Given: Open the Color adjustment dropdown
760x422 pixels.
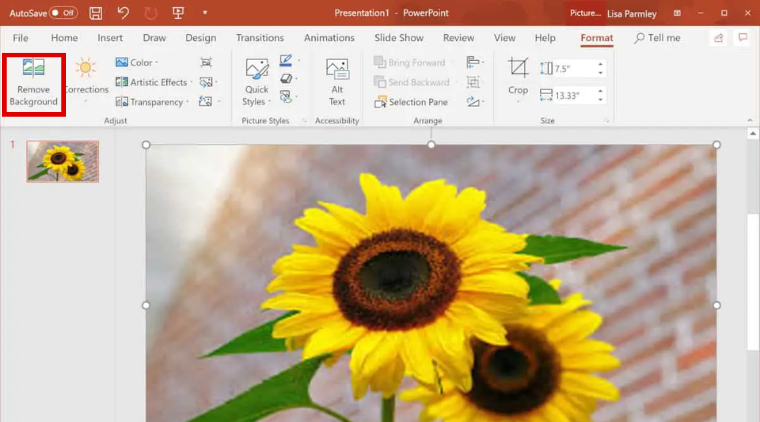Looking at the screenshot, I should click(x=137, y=63).
